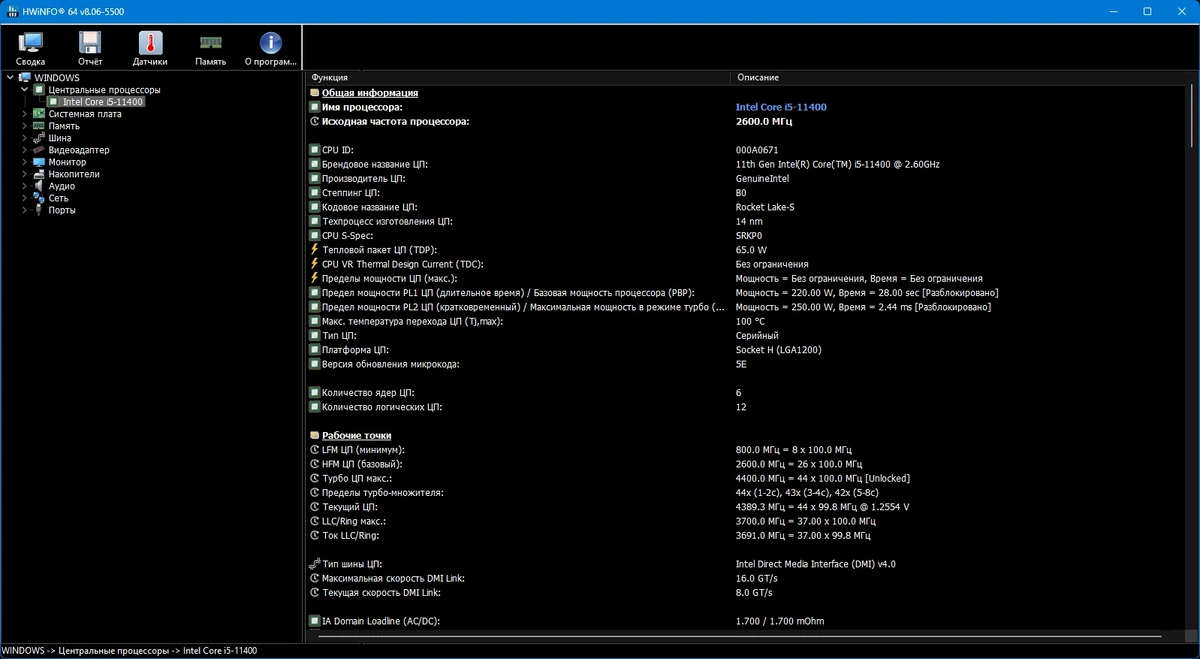
Task: Click the clock icon beside Текущий ЦП
Action: click(314, 507)
